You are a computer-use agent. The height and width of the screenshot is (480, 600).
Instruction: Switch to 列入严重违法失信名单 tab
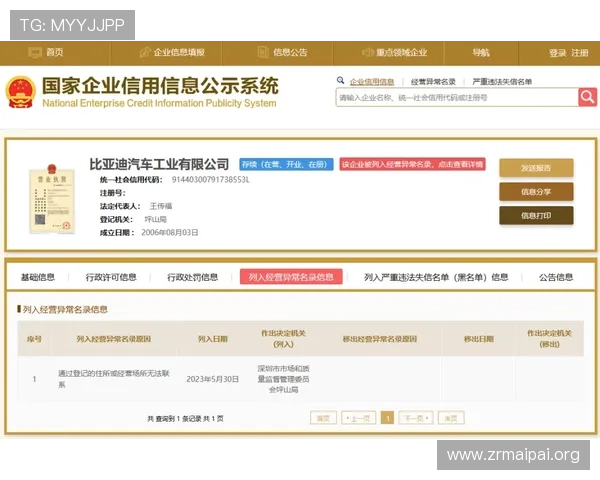436,277
